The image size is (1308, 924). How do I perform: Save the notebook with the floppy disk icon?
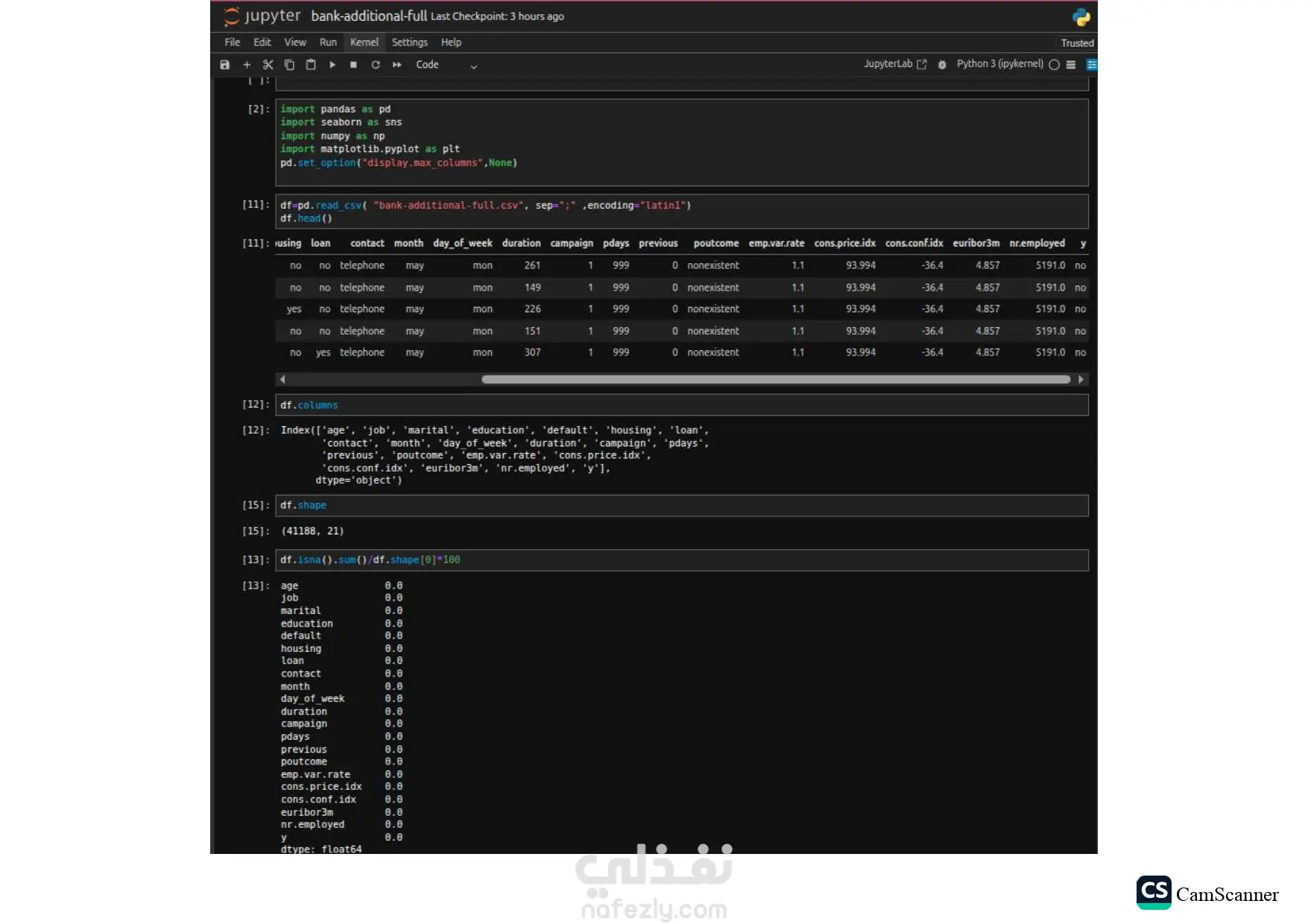pos(224,65)
